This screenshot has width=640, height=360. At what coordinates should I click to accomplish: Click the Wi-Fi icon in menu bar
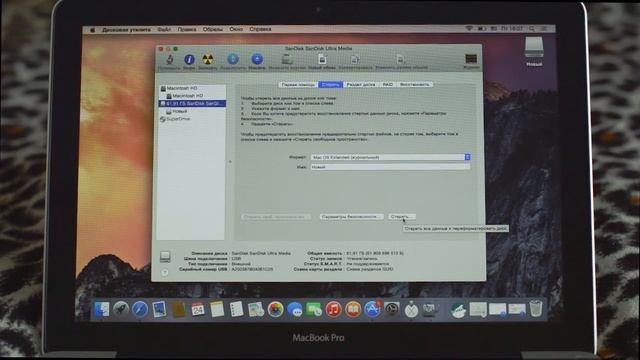(469, 29)
